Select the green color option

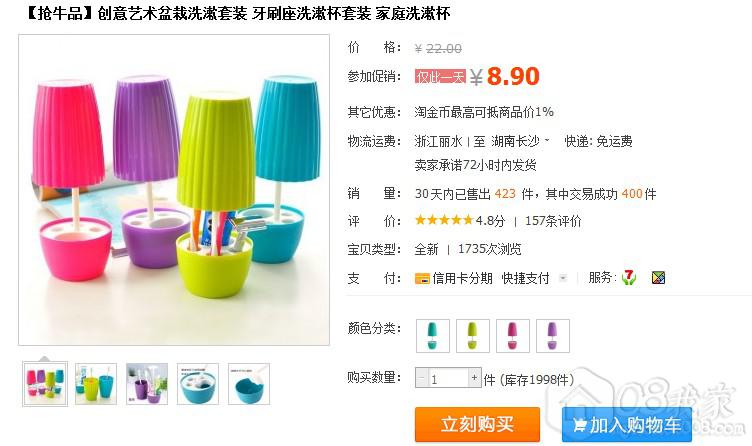point(472,336)
